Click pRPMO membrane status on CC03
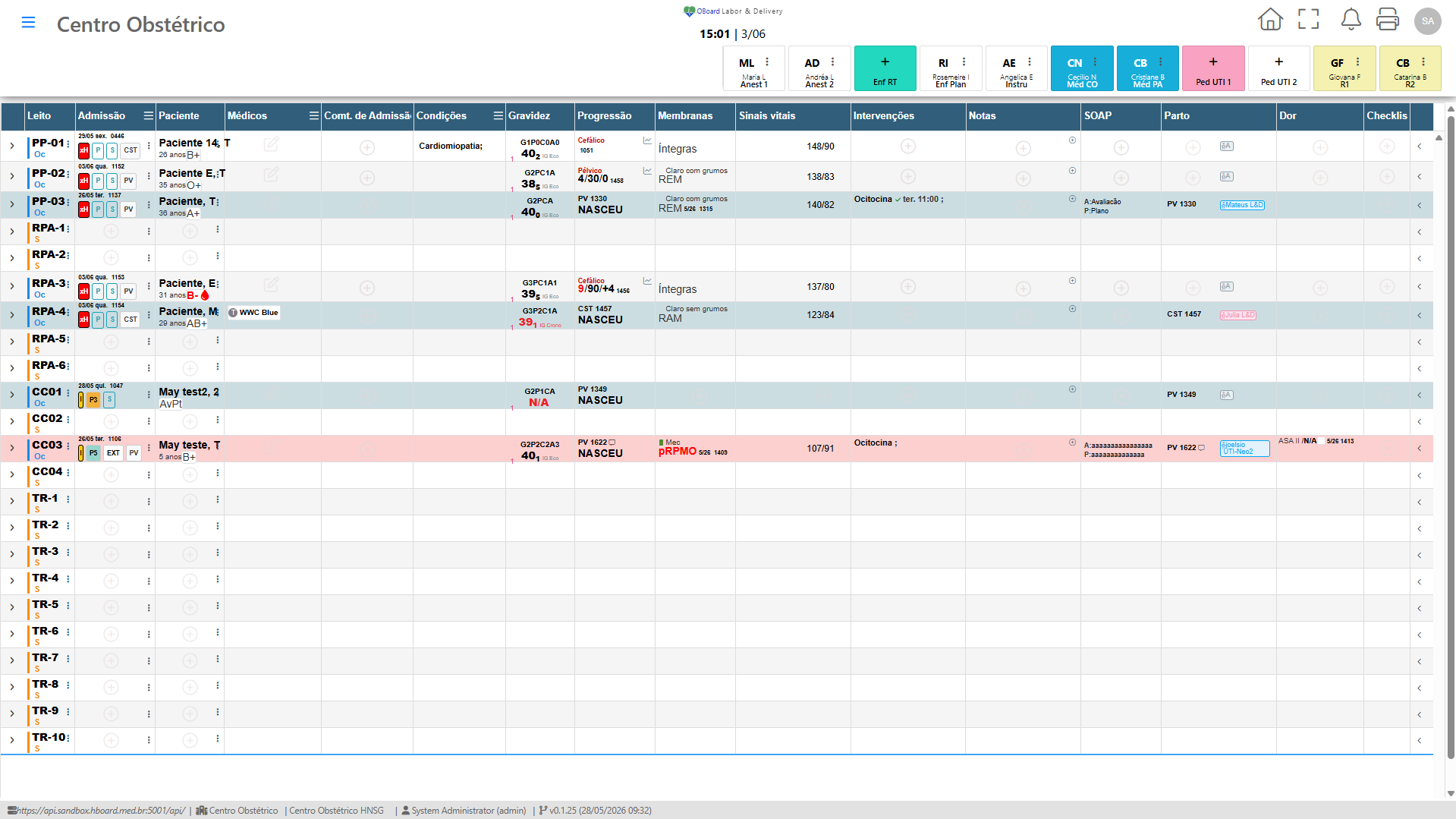The width and height of the screenshot is (1456, 819). pos(677,451)
